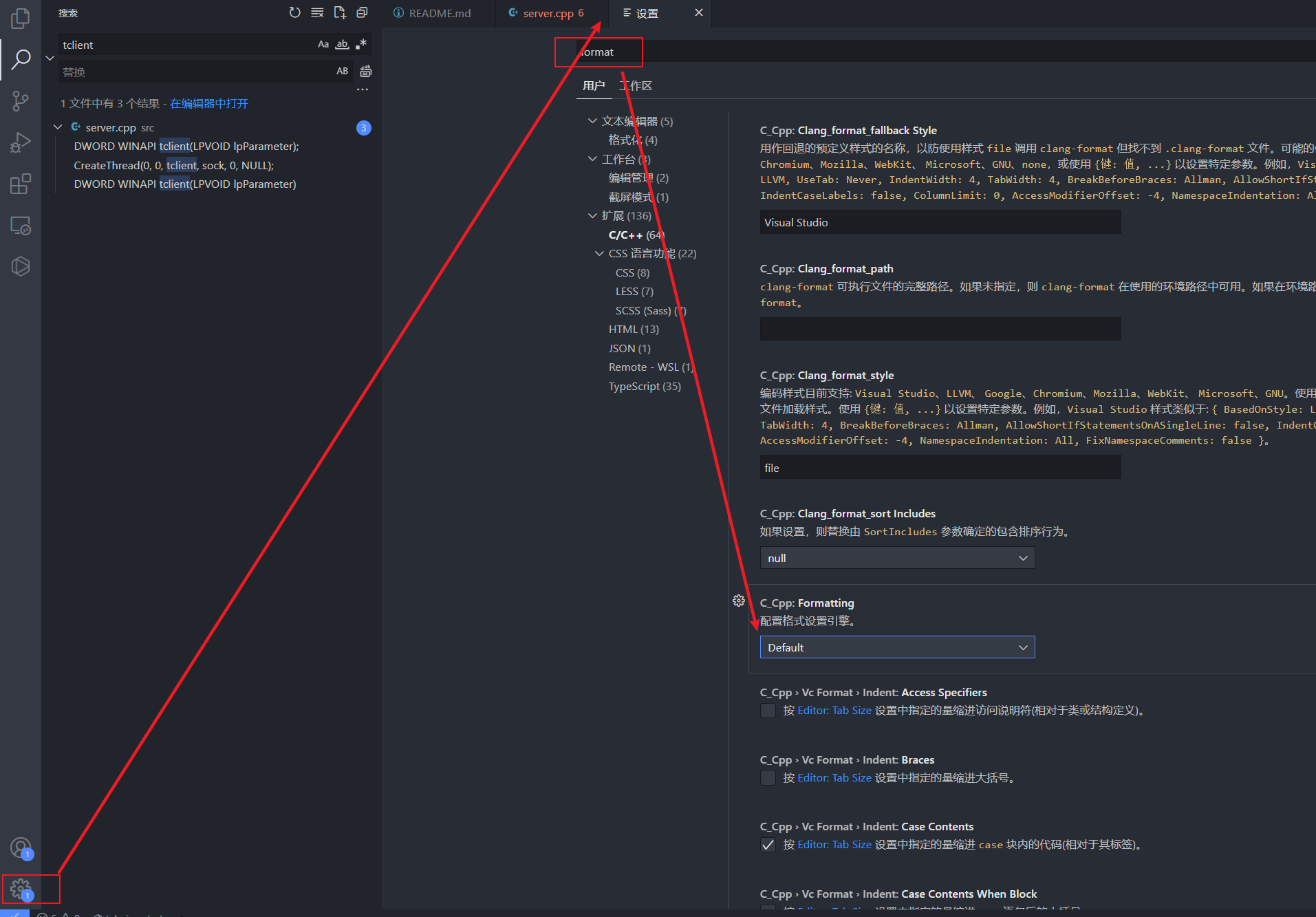The height and width of the screenshot is (917, 1316).
Task: Click the 在编辑器中打开 link
Action: [x=208, y=103]
